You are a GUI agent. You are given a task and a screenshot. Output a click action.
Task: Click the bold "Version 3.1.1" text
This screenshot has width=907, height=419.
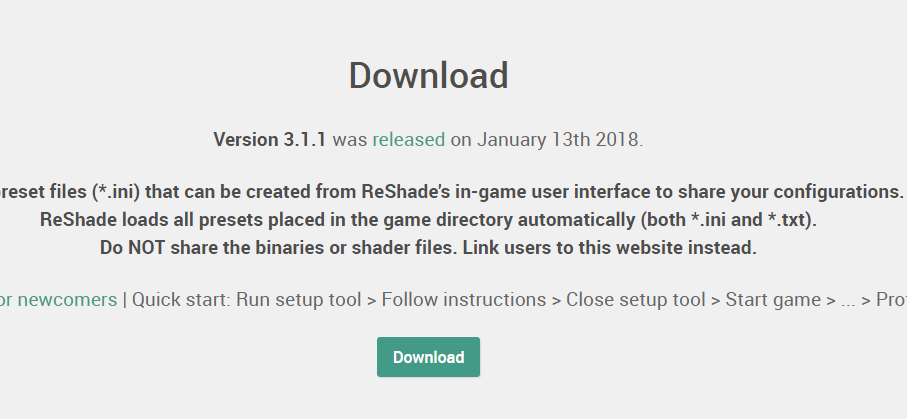(270, 139)
